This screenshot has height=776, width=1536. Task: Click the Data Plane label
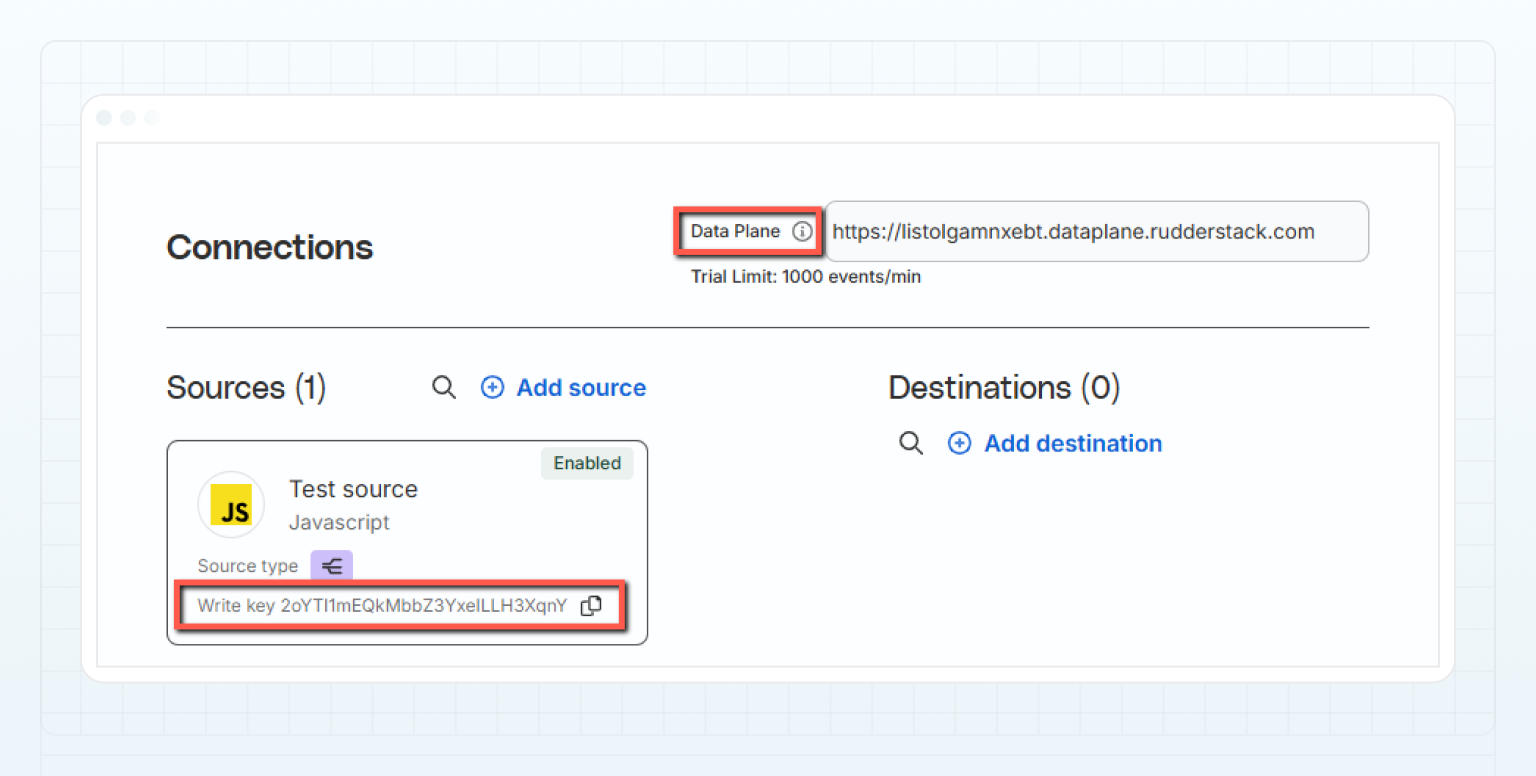tap(735, 232)
